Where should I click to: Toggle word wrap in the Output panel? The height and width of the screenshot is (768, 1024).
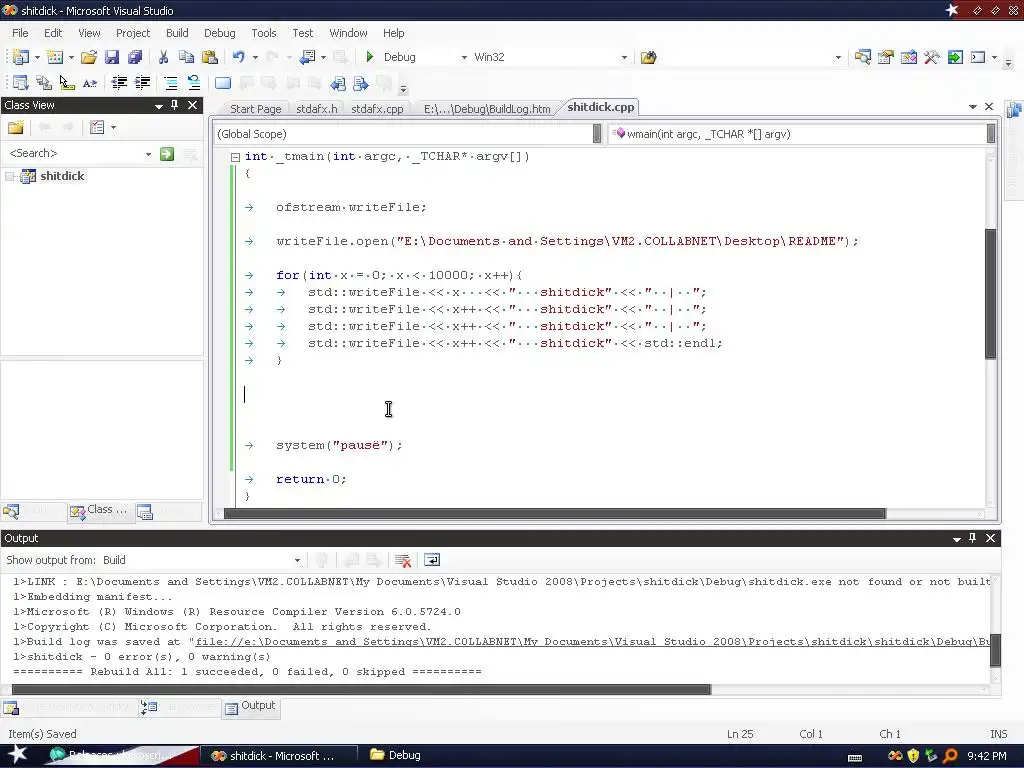pyautogui.click(x=432, y=560)
